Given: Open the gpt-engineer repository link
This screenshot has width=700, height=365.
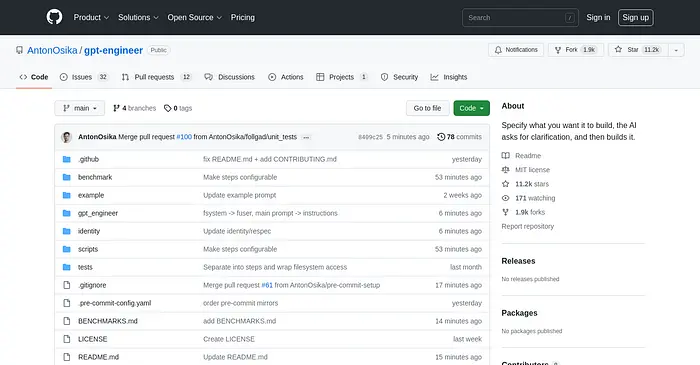Looking at the screenshot, I should pos(113,50).
